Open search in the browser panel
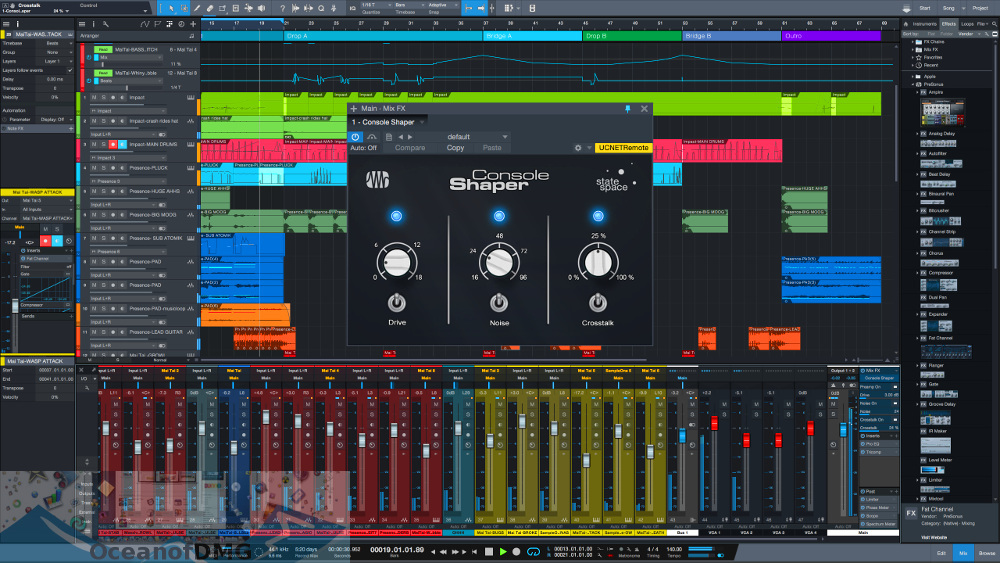 tap(994, 24)
